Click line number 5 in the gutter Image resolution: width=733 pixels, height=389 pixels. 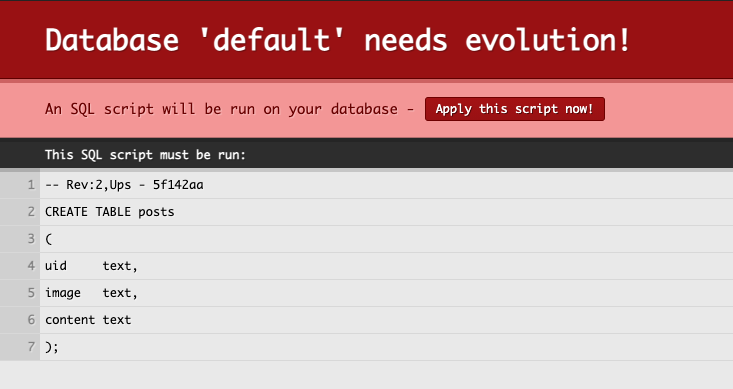point(31,293)
